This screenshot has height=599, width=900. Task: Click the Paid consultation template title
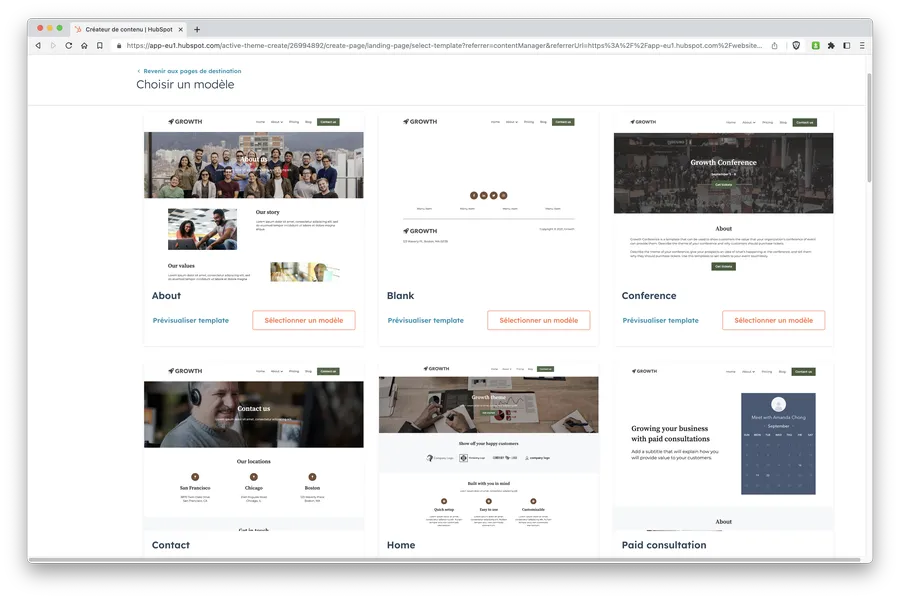point(664,545)
